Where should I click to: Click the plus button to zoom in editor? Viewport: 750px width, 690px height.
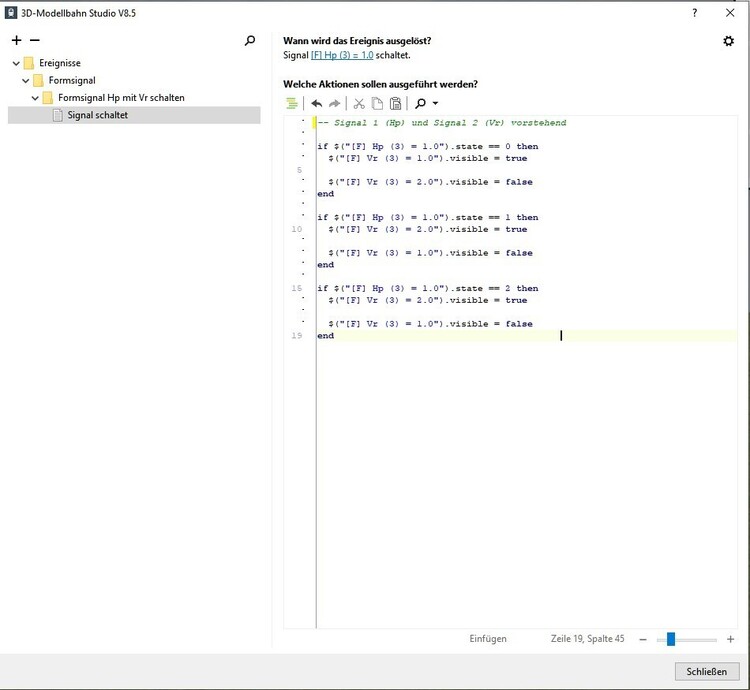pos(730,639)
